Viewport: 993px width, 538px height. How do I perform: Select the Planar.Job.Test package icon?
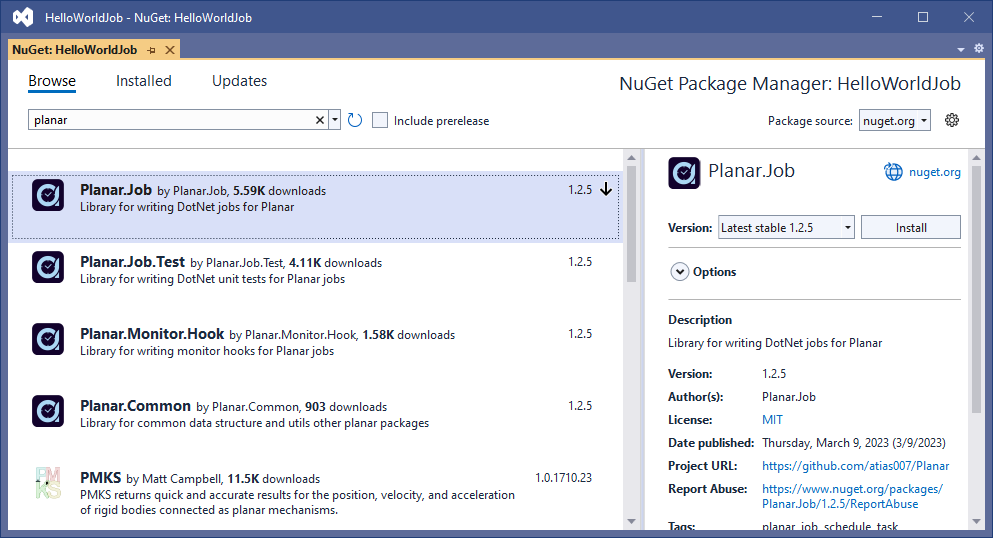pyautogui.click(x=48, y=267)
